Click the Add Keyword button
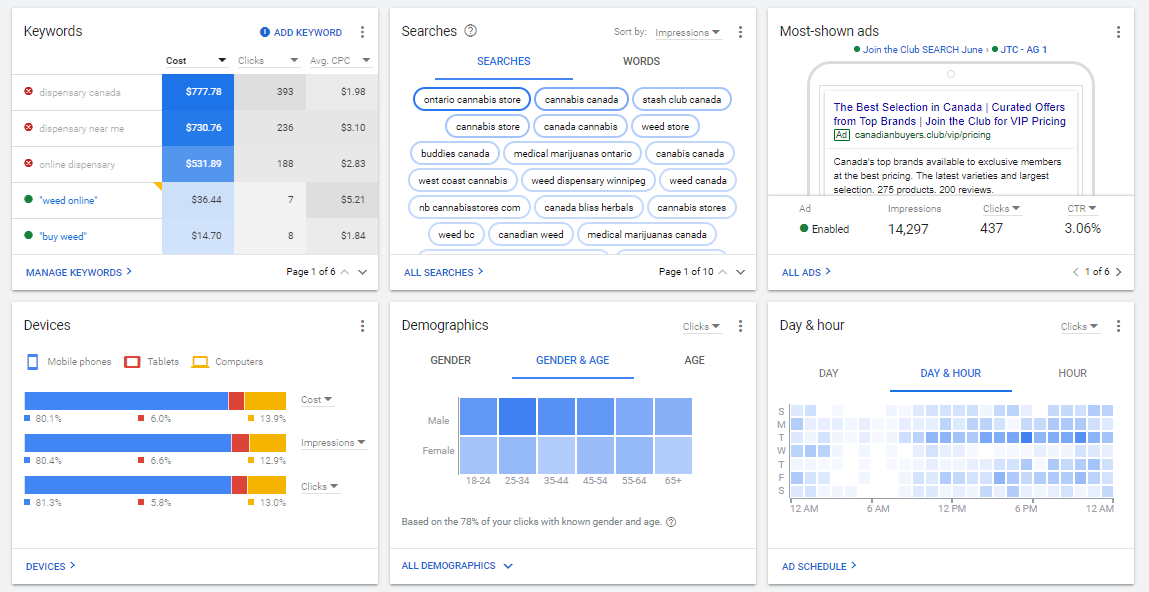 coord(300,32)
